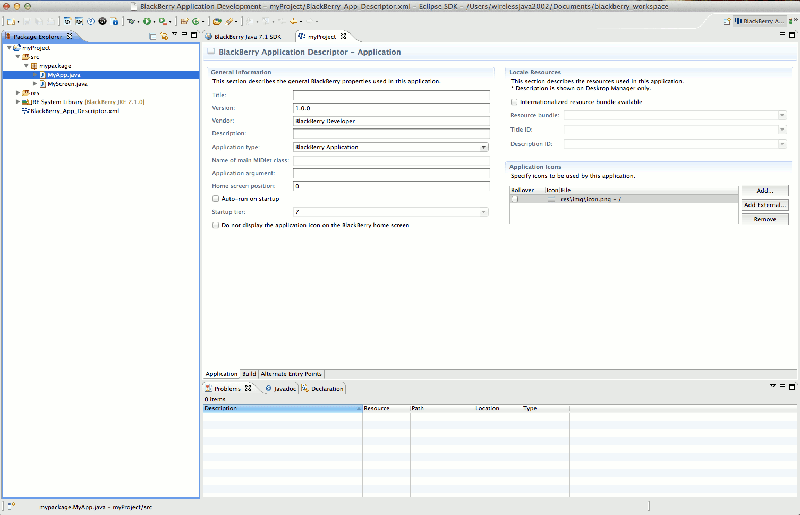Collapse the myProject tree node
The image size is (800, 515).
pyautogui.click(x=9, y=47)
